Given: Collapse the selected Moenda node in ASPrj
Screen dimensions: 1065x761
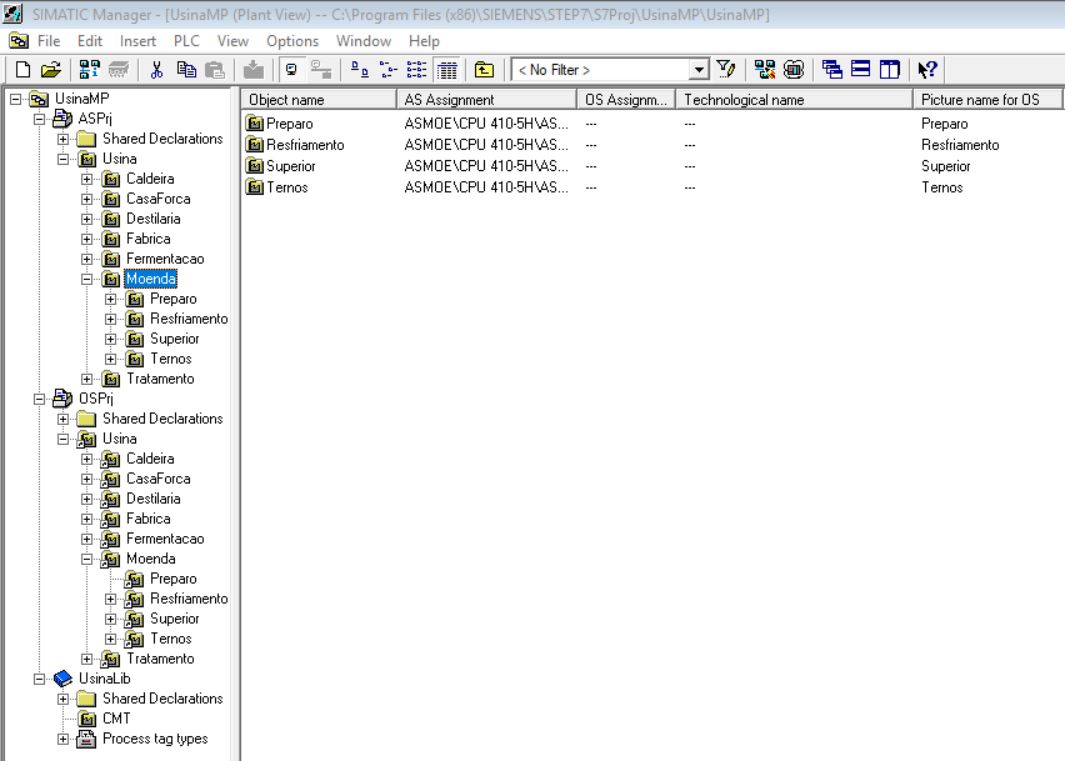Looking at the screenshot, I should 87,279.
